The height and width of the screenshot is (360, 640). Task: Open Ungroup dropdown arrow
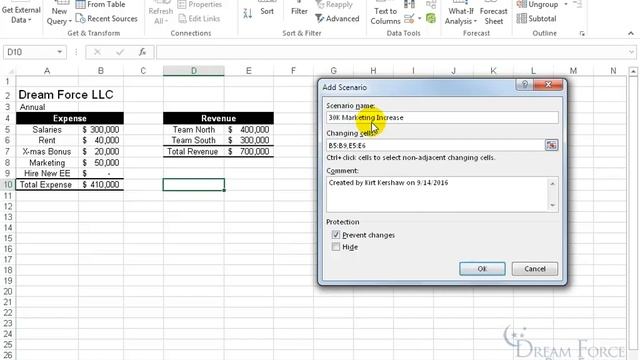[566, 4]
